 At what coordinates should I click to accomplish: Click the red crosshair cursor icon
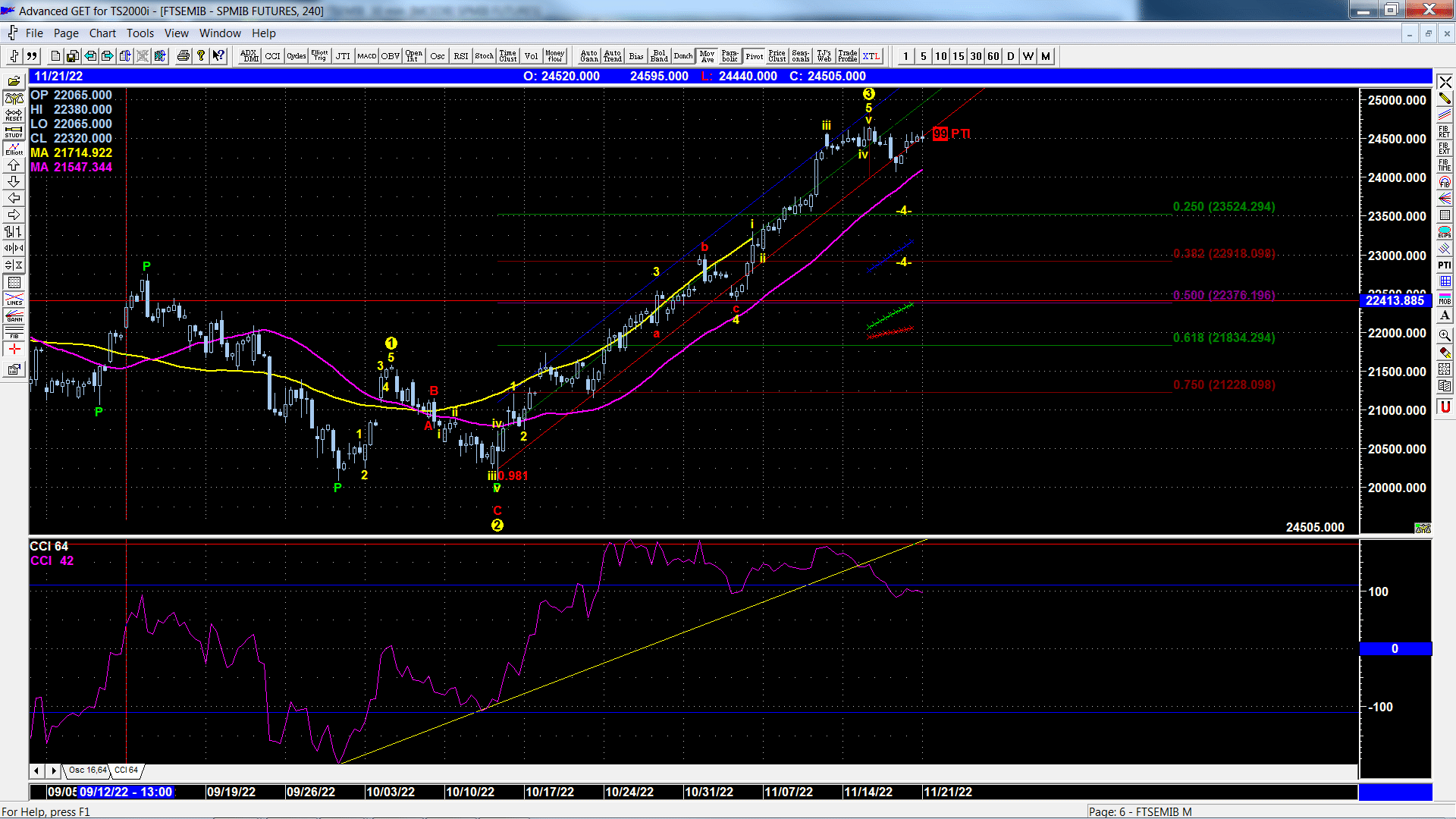click(14, 349)
